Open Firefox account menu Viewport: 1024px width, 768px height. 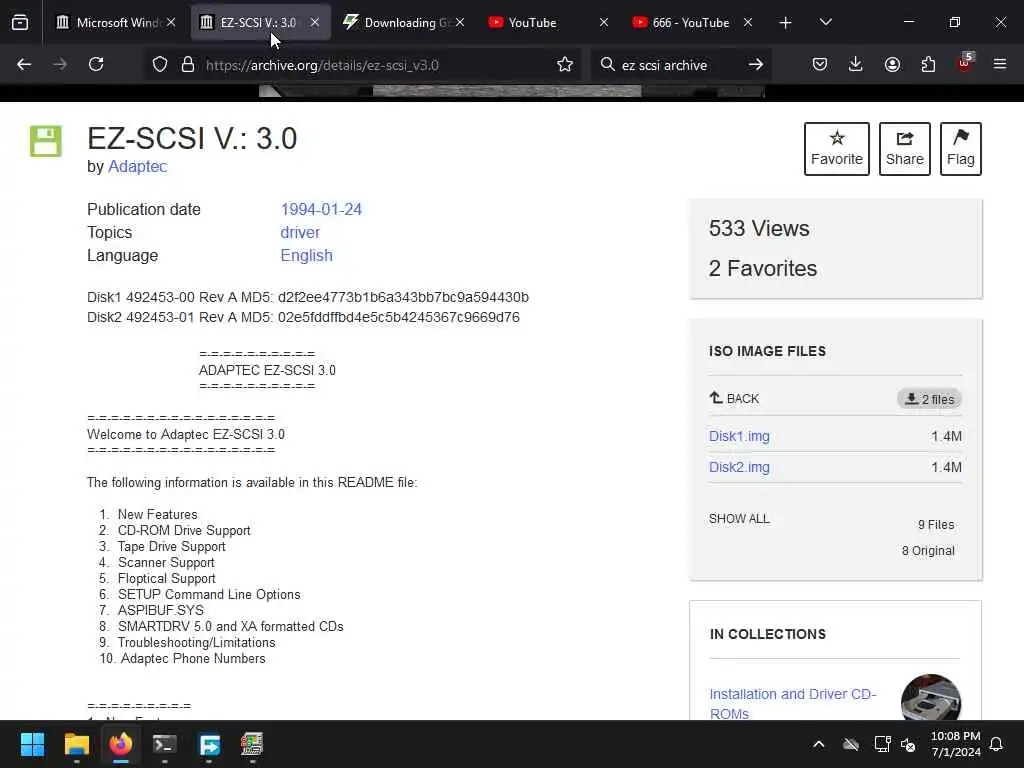click(x=892, y=64)
